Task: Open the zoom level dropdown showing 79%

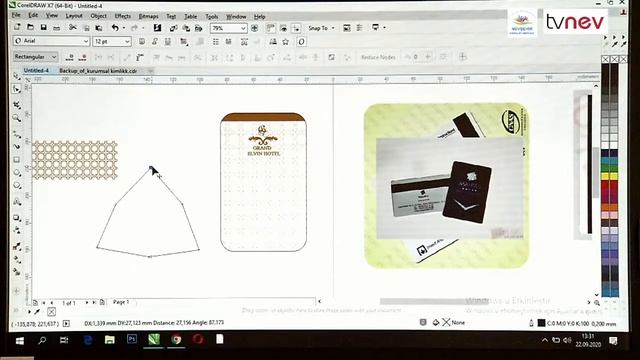Action: [x=243, y=28]
